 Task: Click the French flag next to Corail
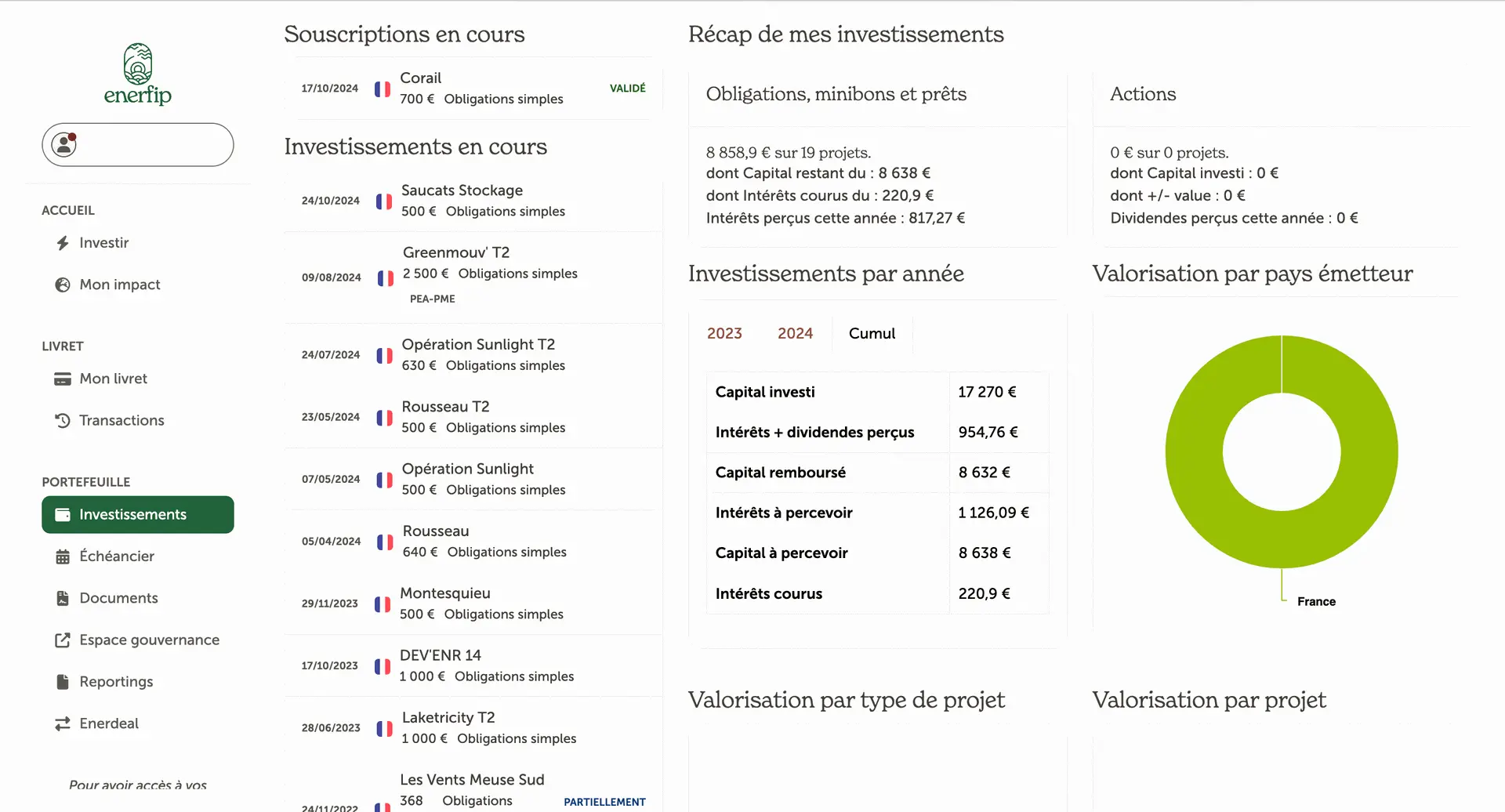click(383, 89)
